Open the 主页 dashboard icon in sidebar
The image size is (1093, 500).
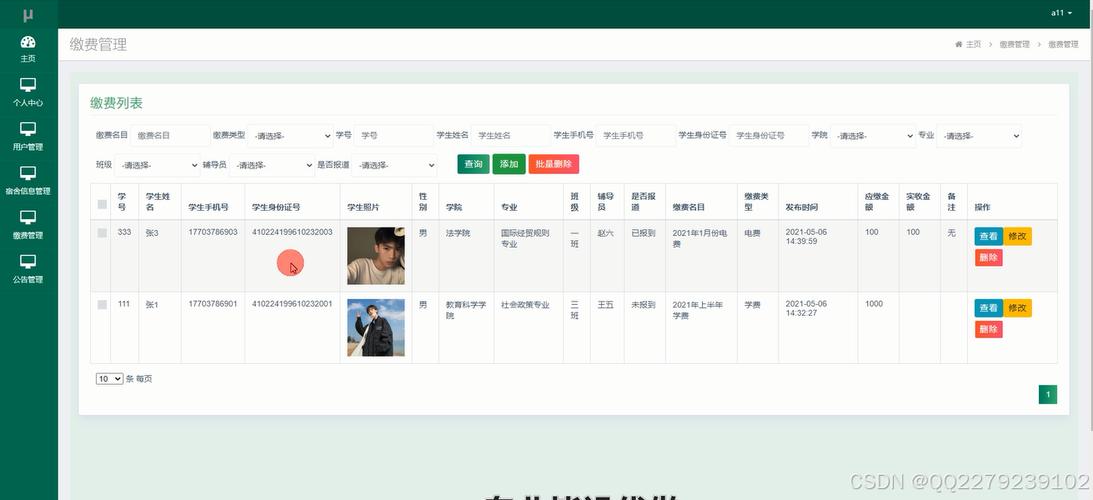[x=28, y=43]
